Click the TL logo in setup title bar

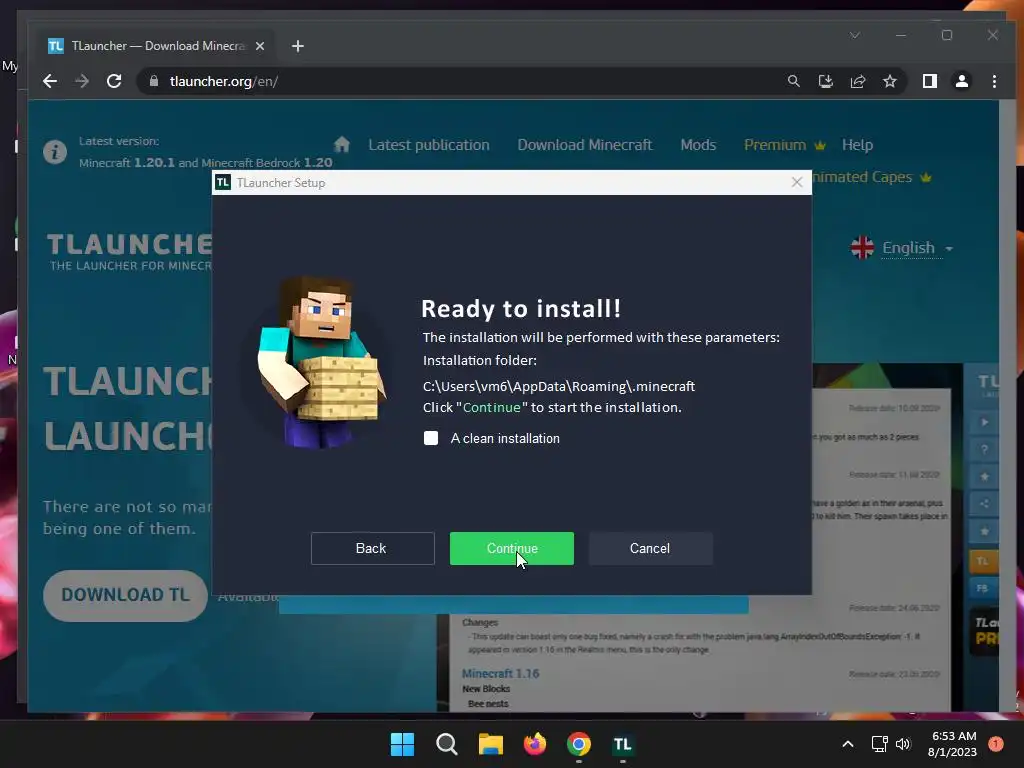click(x=223, y=182)
